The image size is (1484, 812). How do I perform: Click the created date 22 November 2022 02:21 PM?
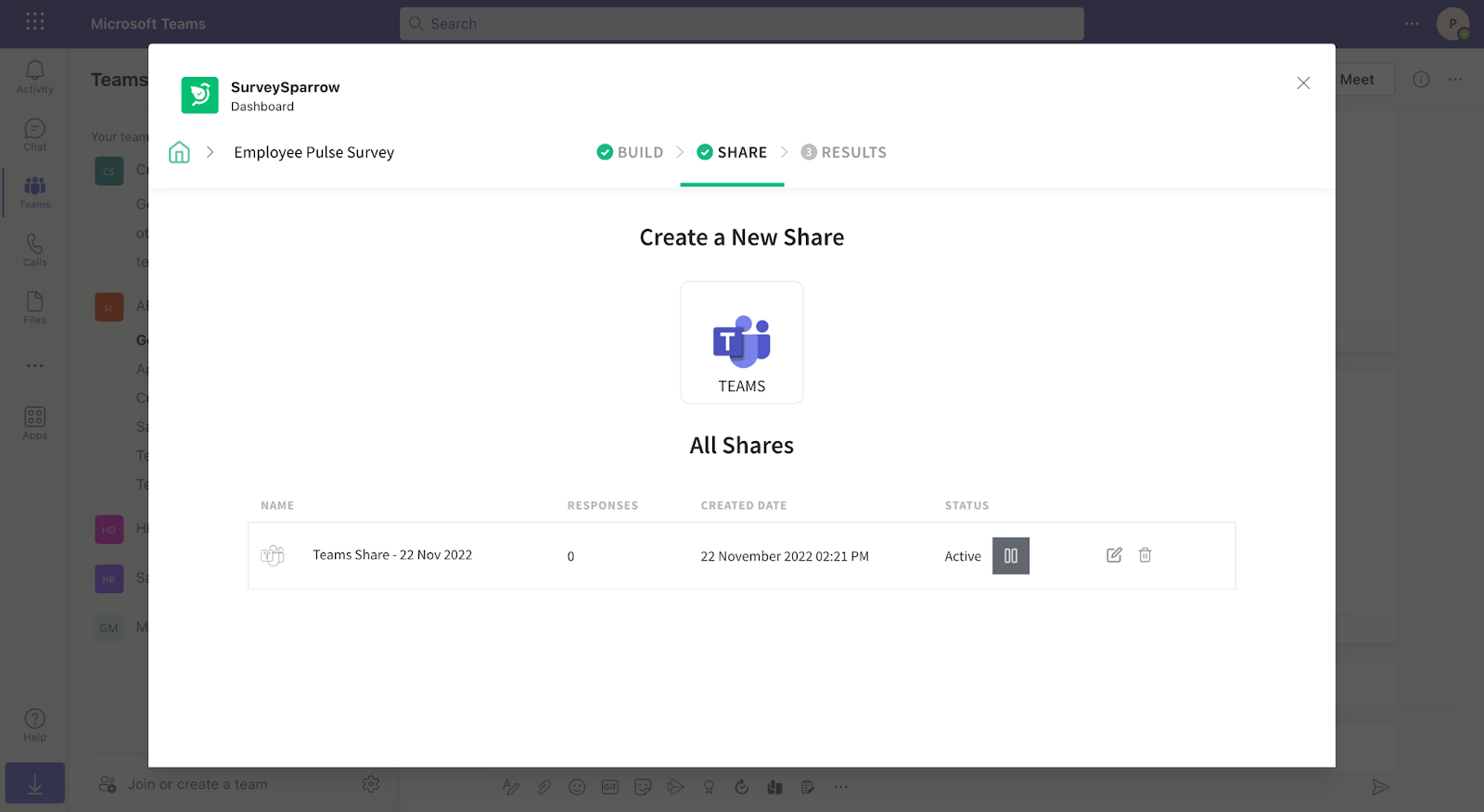point(785,556)
